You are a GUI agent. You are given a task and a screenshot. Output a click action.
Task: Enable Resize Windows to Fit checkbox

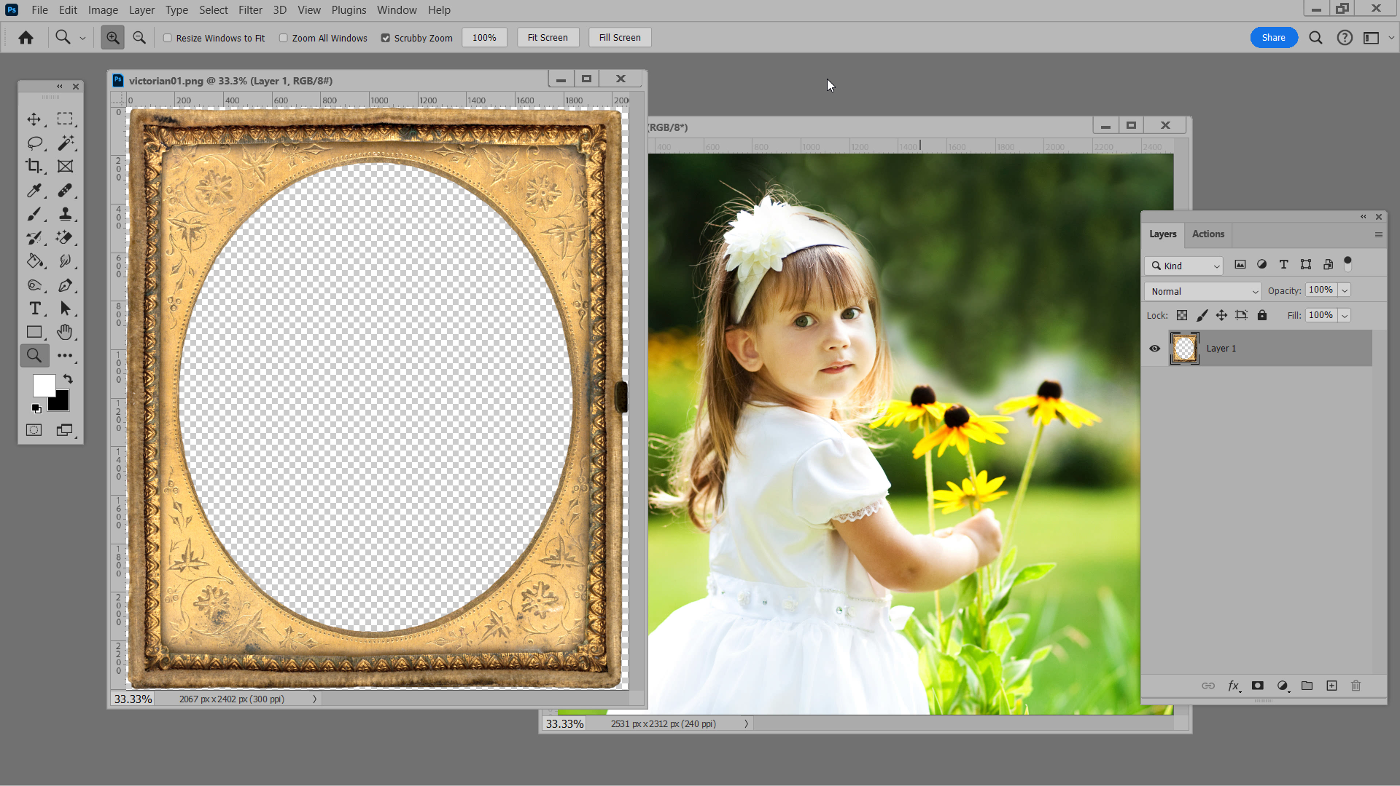168,38
